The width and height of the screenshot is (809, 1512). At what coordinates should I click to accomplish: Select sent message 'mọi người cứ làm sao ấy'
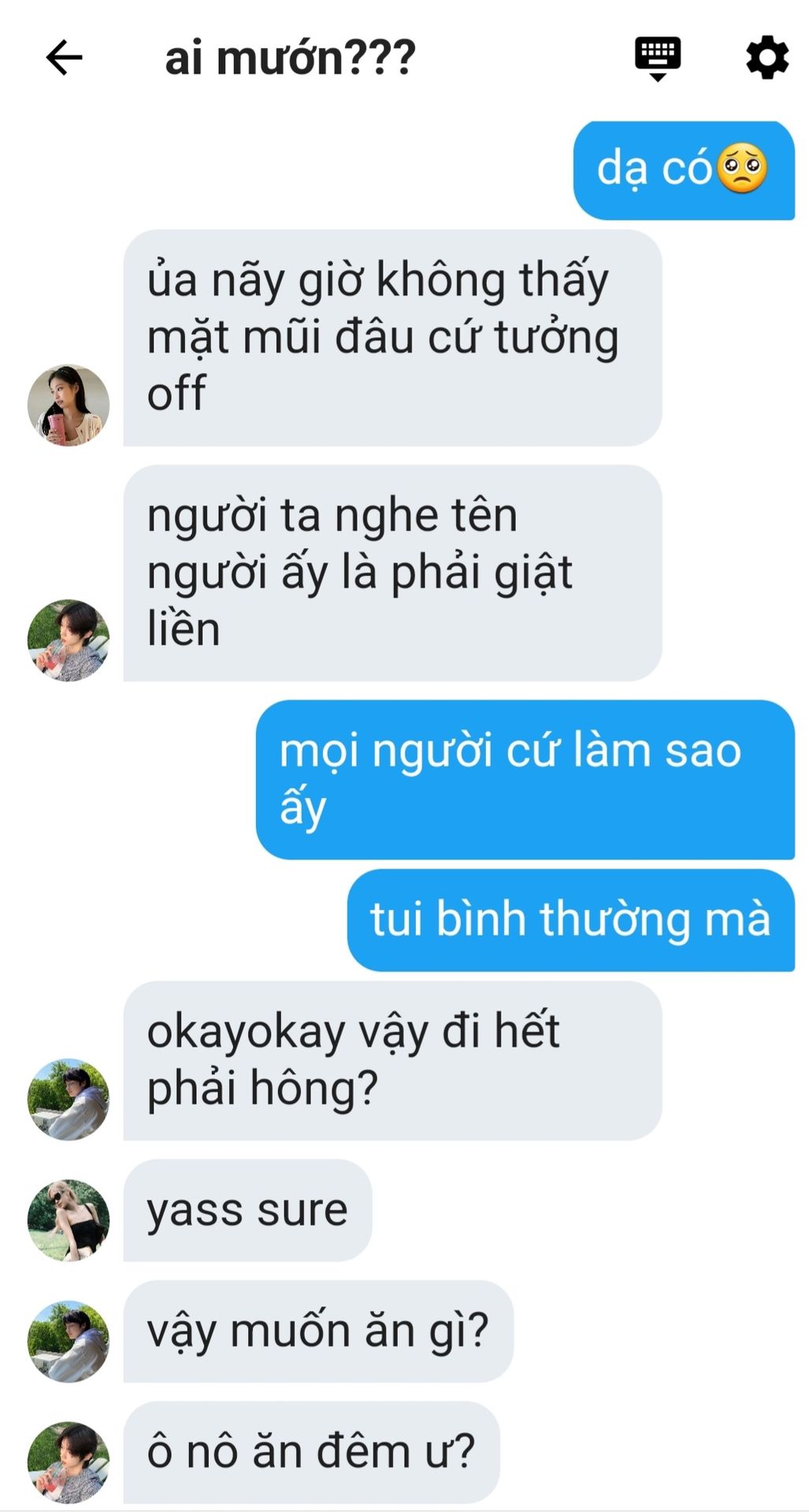click(x=525, y=780)
